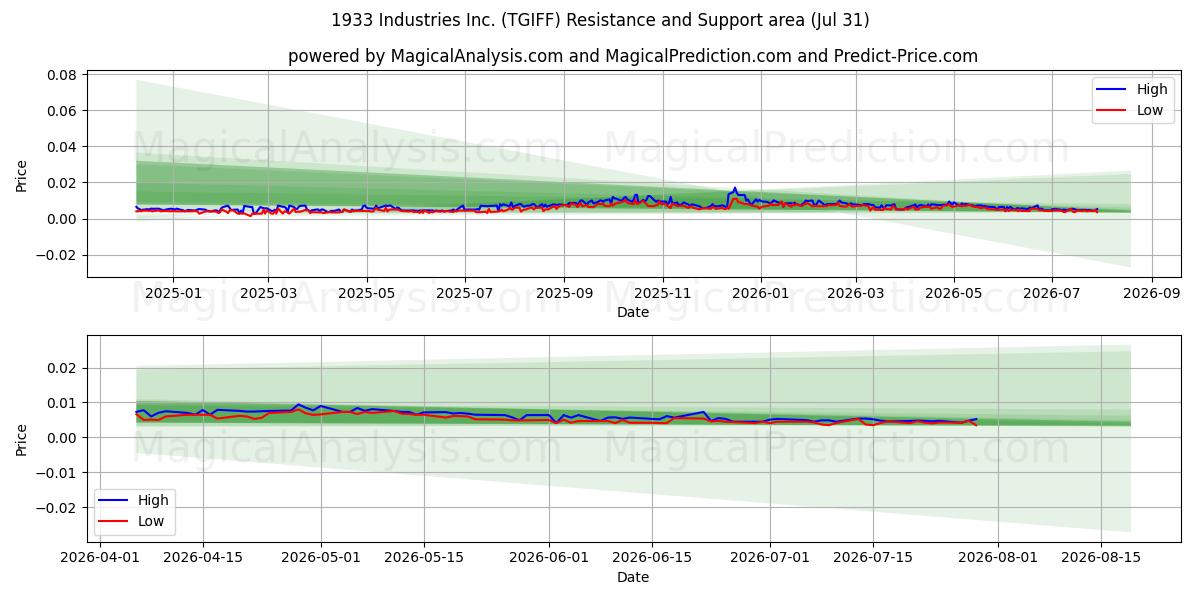Select 'High' label in top chart legend
Image resolution: width=1200 pixels, height=600 pixels.
pyautogui.click(x=1152, y=89)
